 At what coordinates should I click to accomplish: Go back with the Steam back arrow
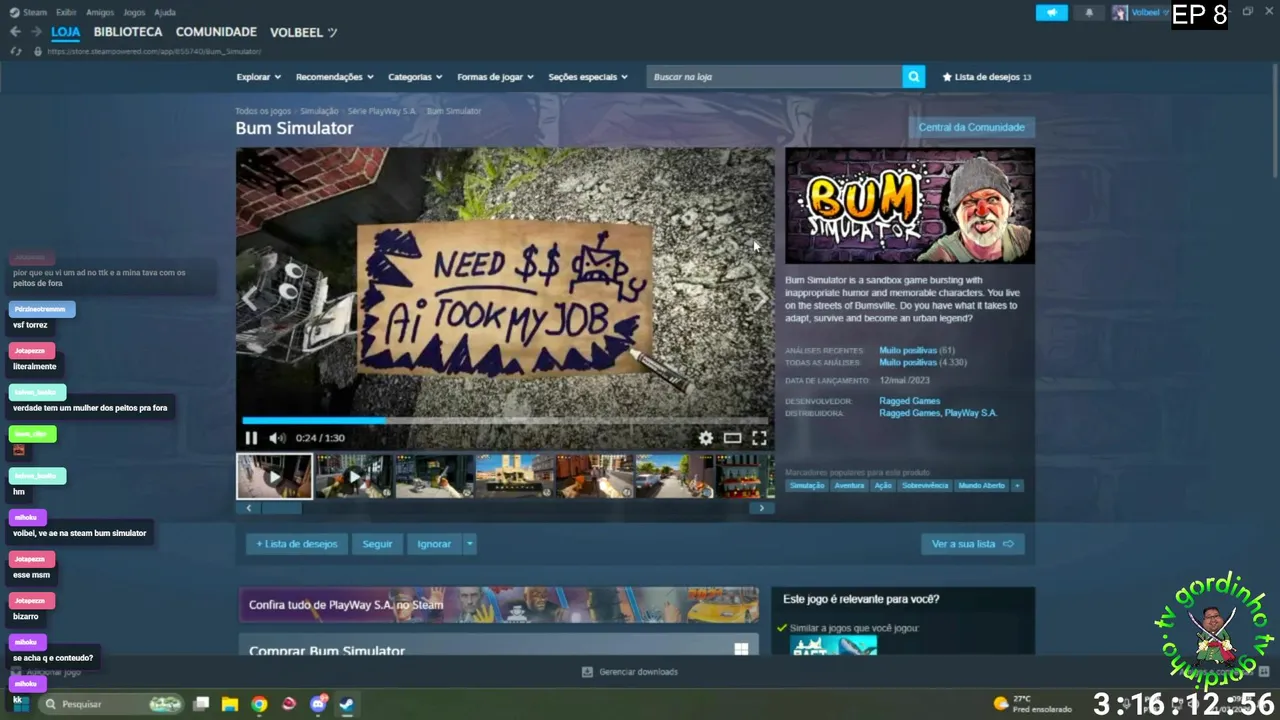click(x=15, y=32)
